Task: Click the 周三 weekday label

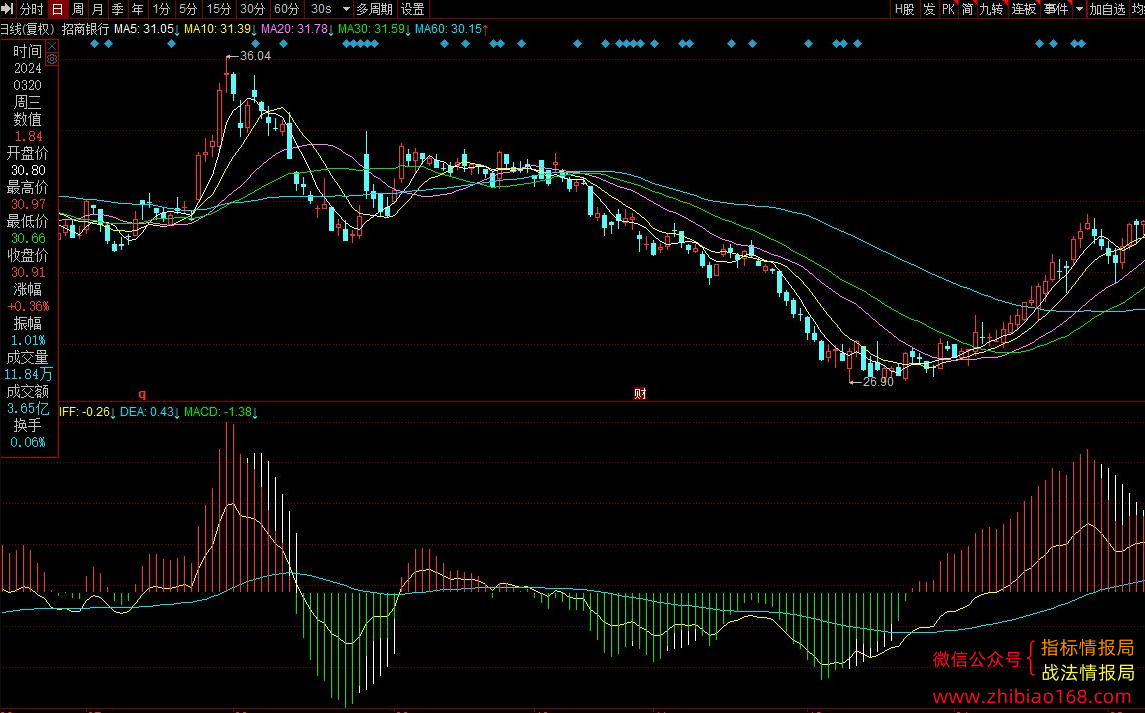Action: [x=28, y=102]
